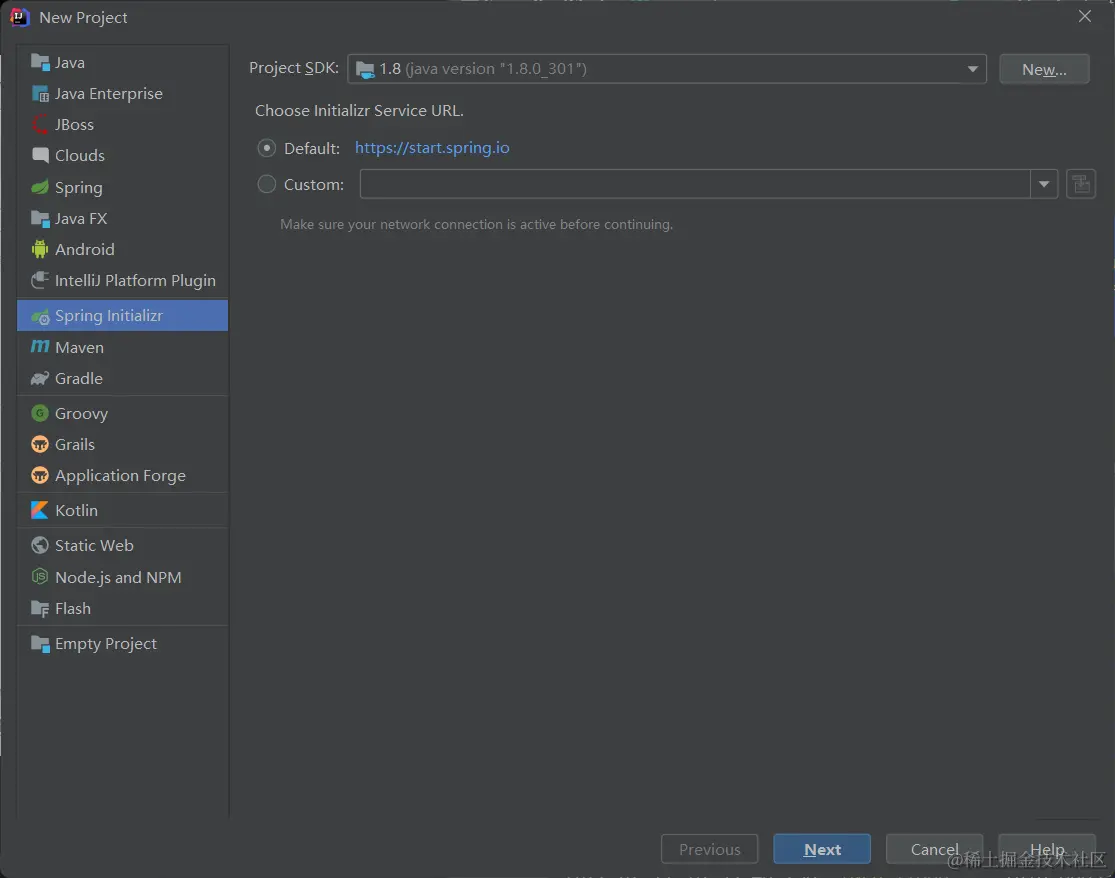Click the 'Default:' radio label text
1115x878 pixels.
click(x=311, y=149)
